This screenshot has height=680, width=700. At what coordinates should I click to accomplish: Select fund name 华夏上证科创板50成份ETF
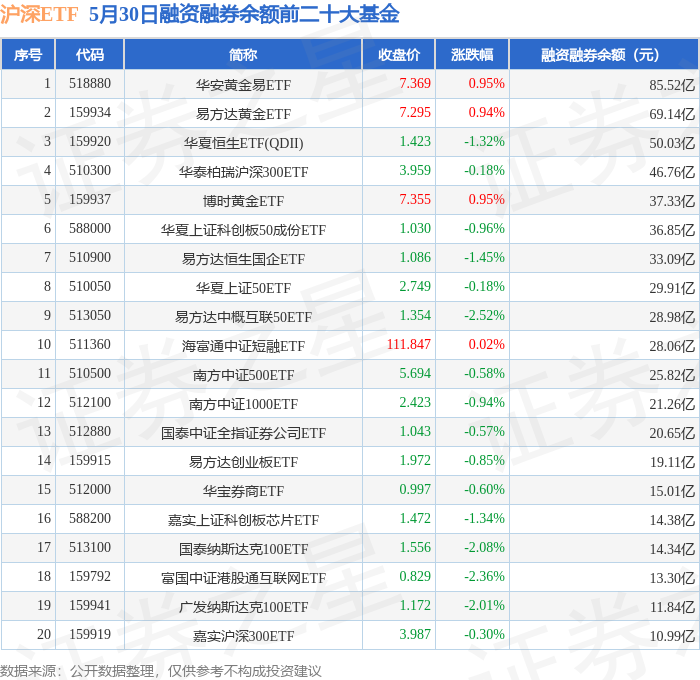(243, 230)
